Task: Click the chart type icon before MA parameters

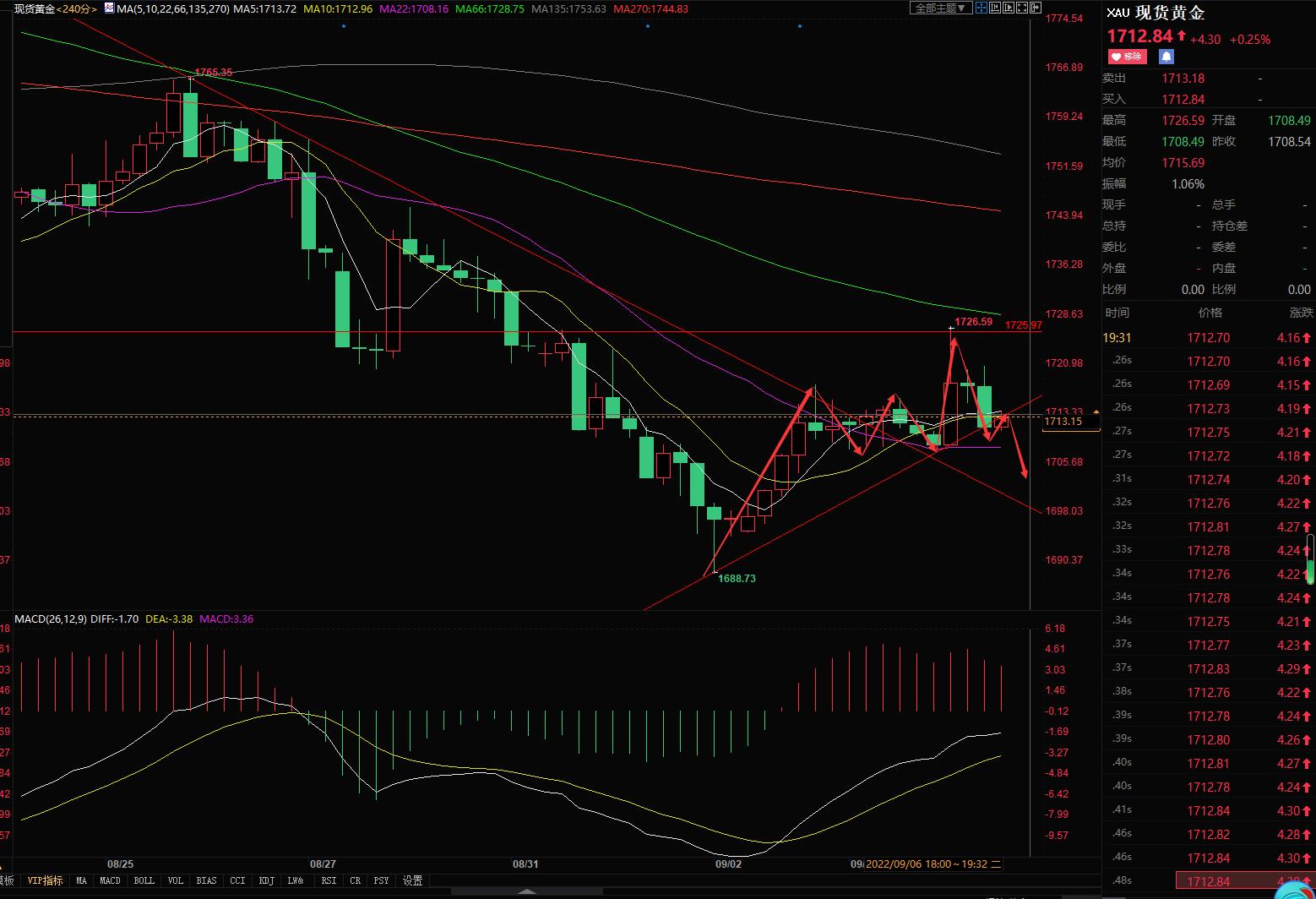Action: pos(109,8)
